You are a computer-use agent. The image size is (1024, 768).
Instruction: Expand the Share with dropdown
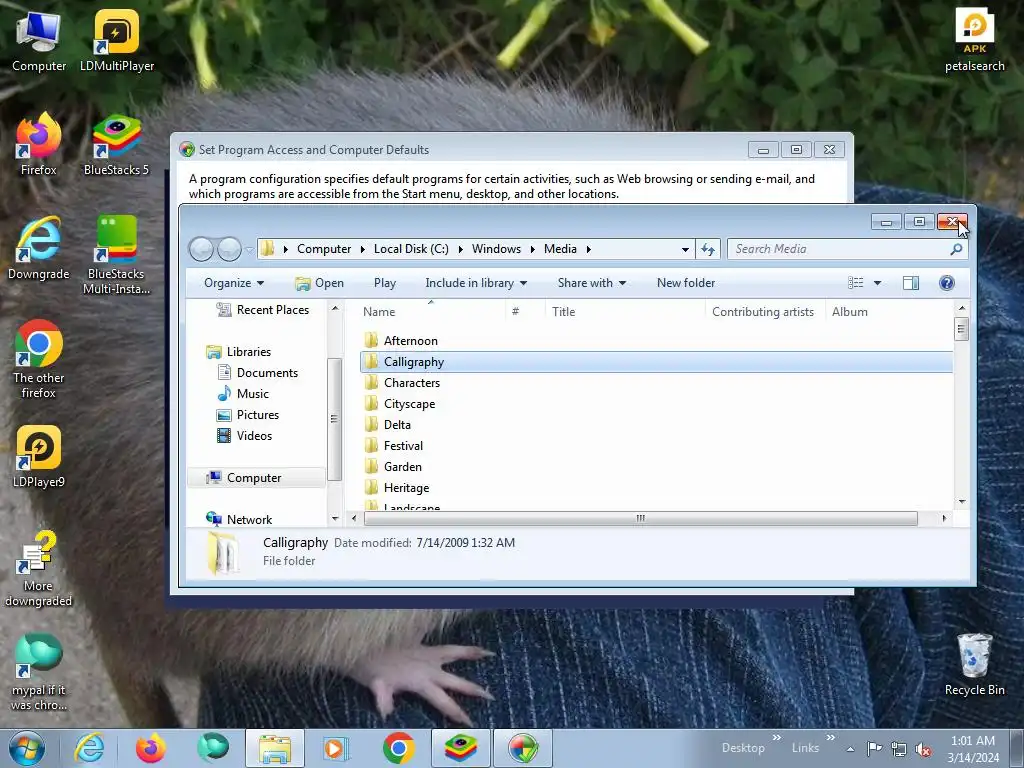tap(592, 283)
